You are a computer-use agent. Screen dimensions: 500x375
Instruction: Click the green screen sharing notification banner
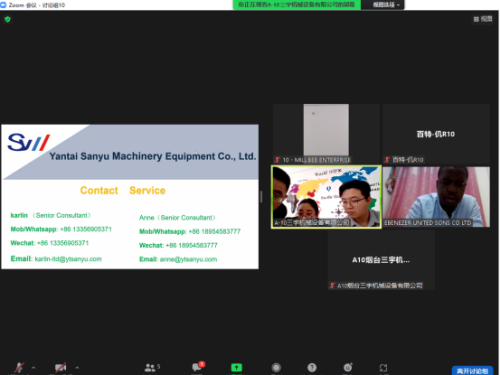pos(297,5)
